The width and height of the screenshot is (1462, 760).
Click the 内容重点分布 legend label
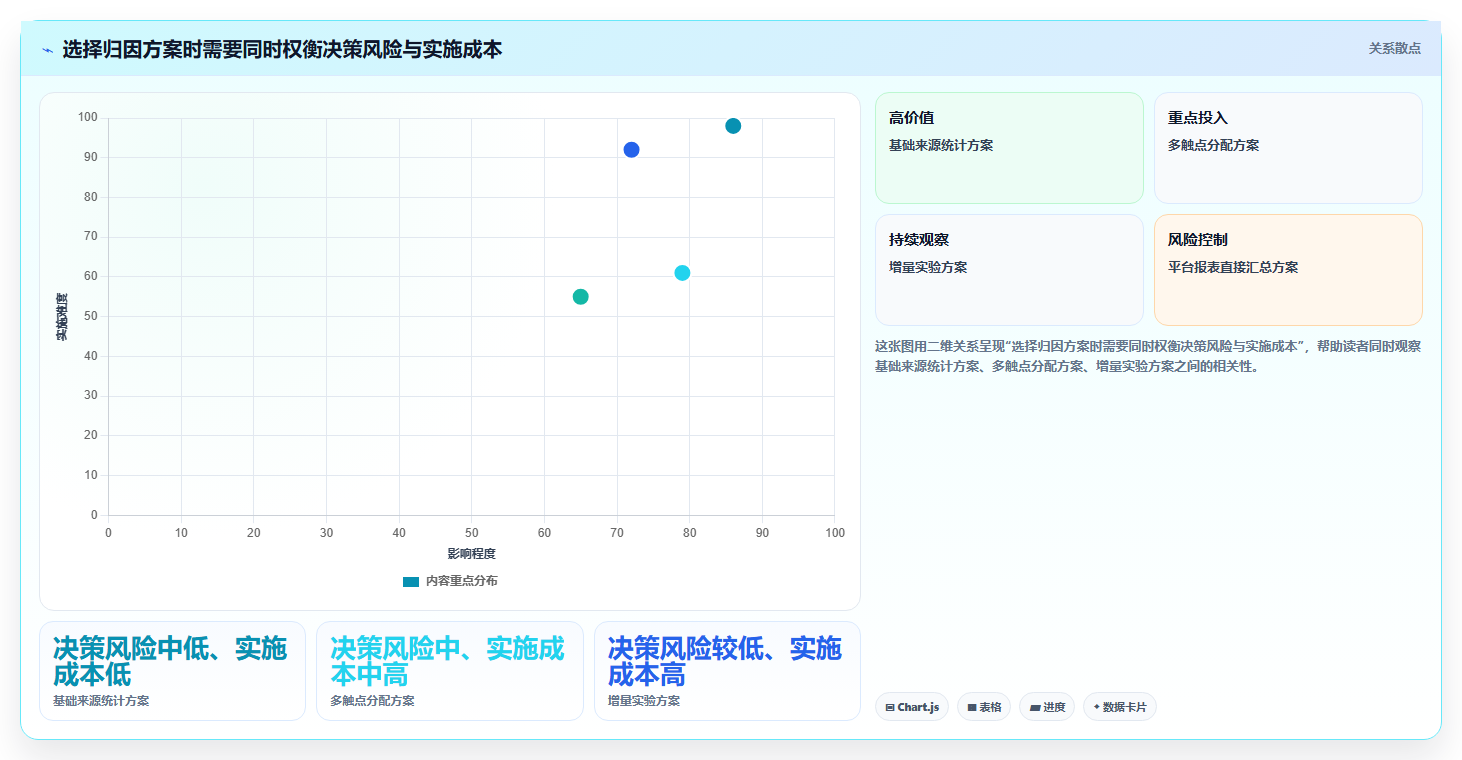pyautogui.click(x=461, y=581)
